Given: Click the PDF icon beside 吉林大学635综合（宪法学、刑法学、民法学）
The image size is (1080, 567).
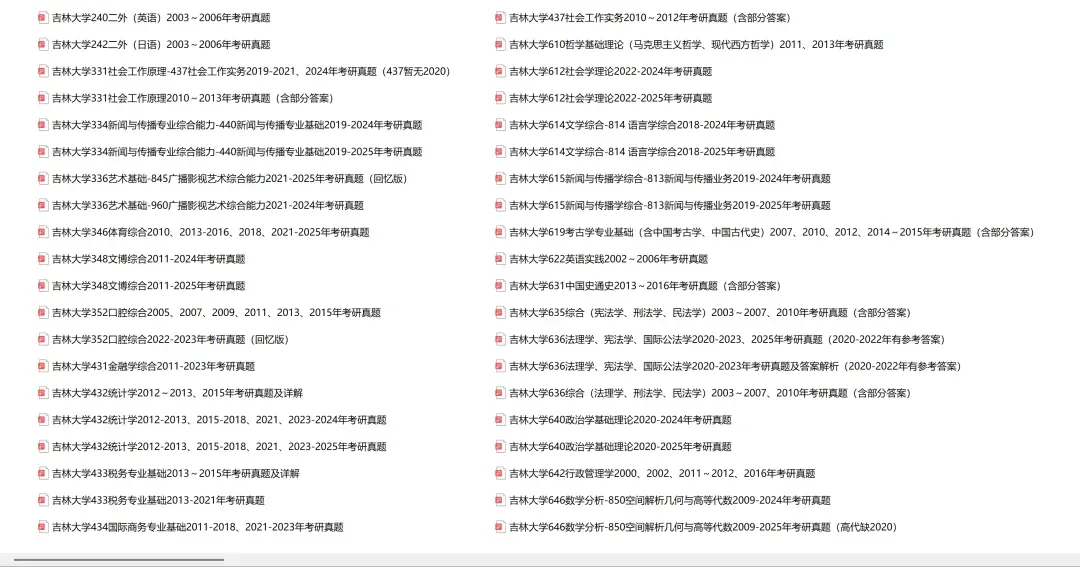Looking at the screenshot, I should [500, 313].
